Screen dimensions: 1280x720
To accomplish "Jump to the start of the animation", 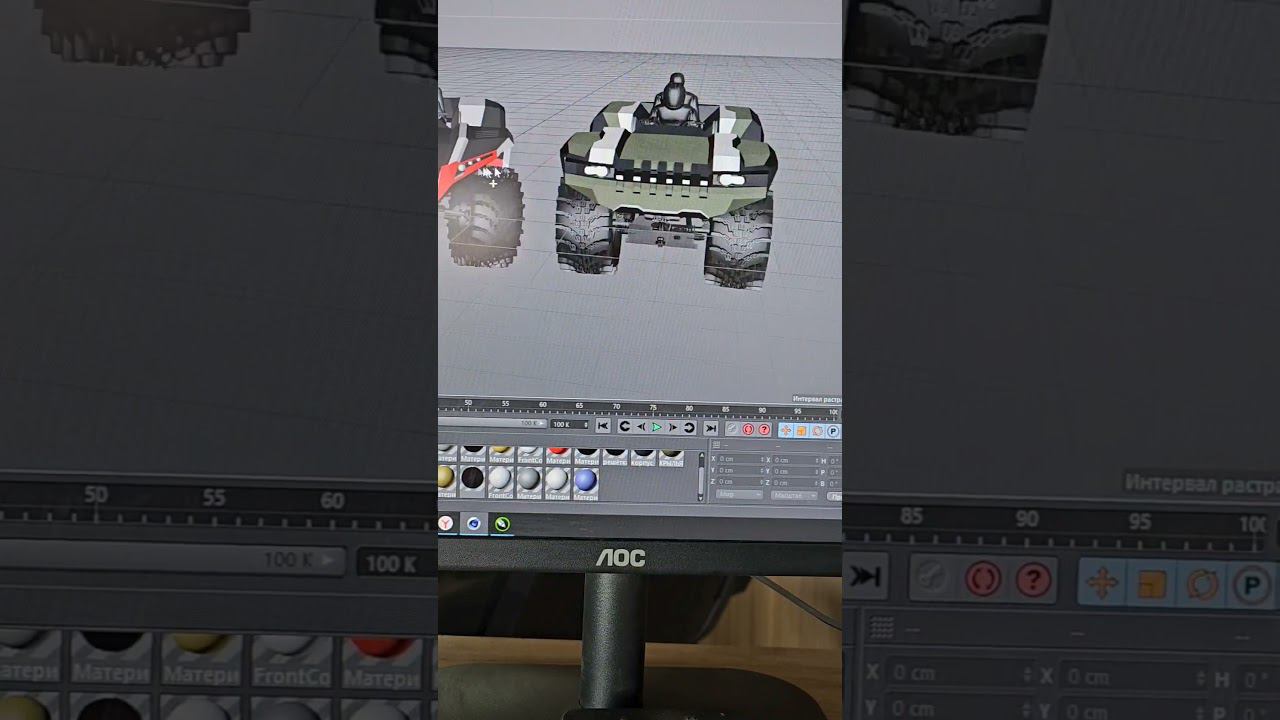I will tap(603, 427).
